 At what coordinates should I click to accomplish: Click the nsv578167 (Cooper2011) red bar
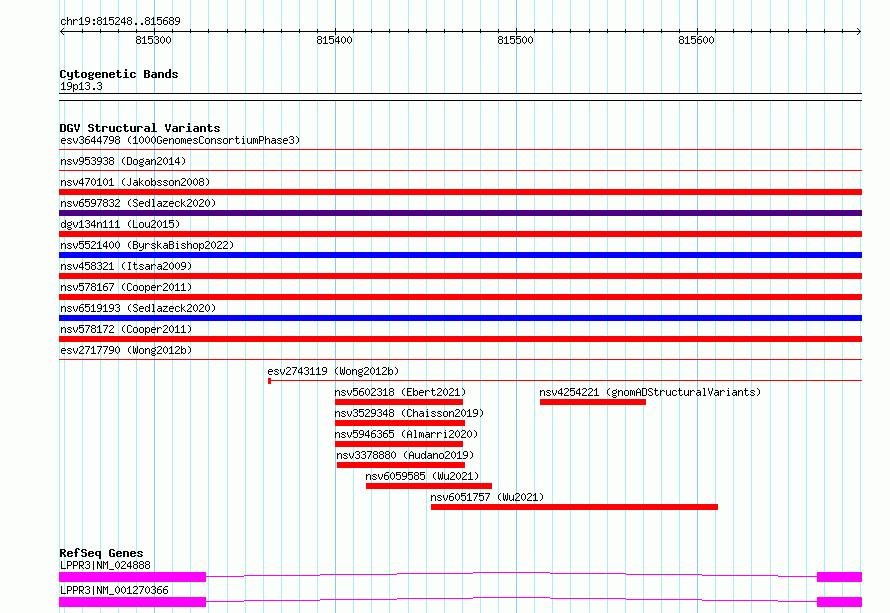(460, 297)
